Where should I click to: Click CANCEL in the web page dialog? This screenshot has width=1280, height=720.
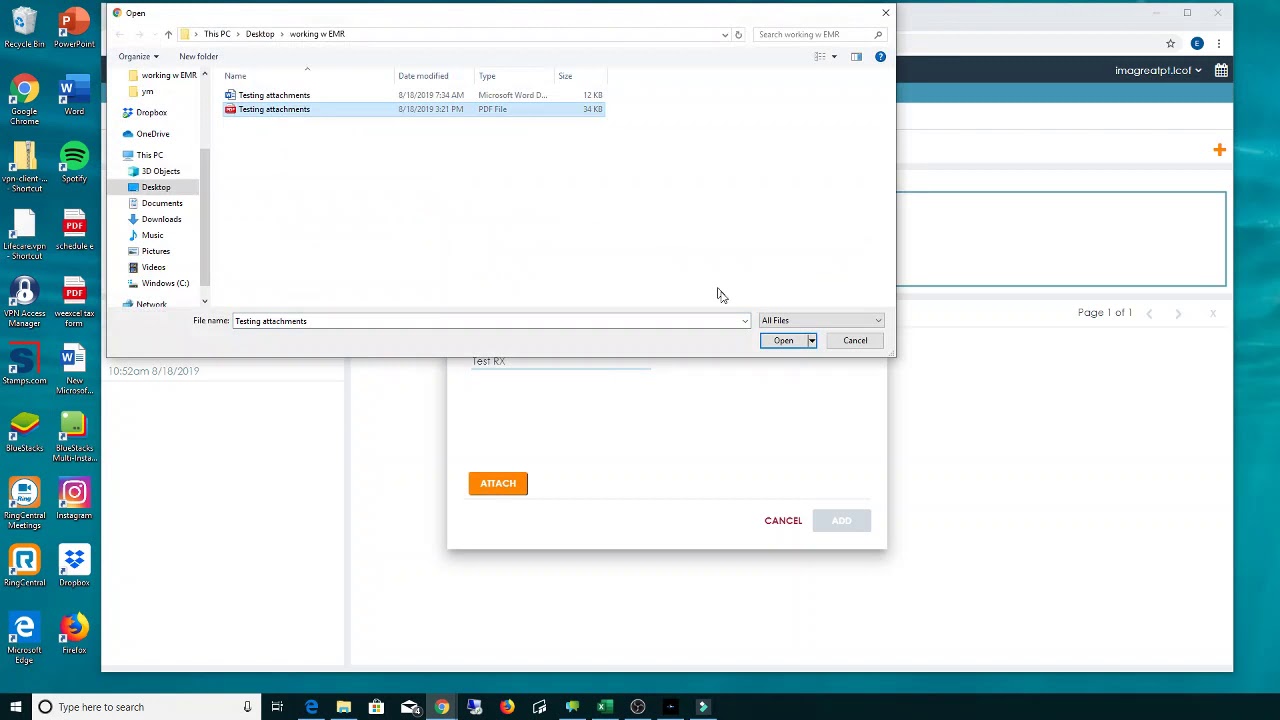(x=783, y=521)
